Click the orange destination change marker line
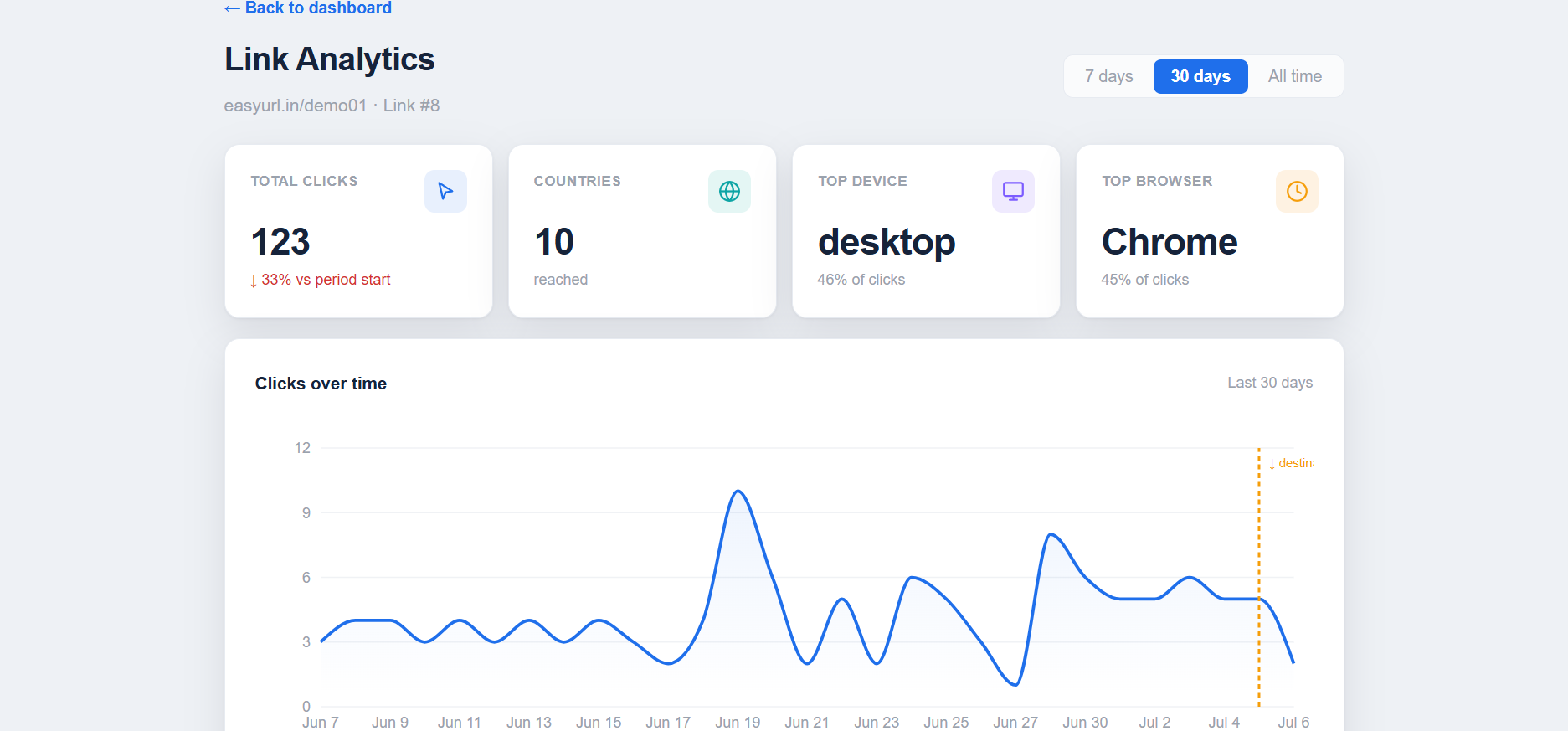 tap(1258, 578)
